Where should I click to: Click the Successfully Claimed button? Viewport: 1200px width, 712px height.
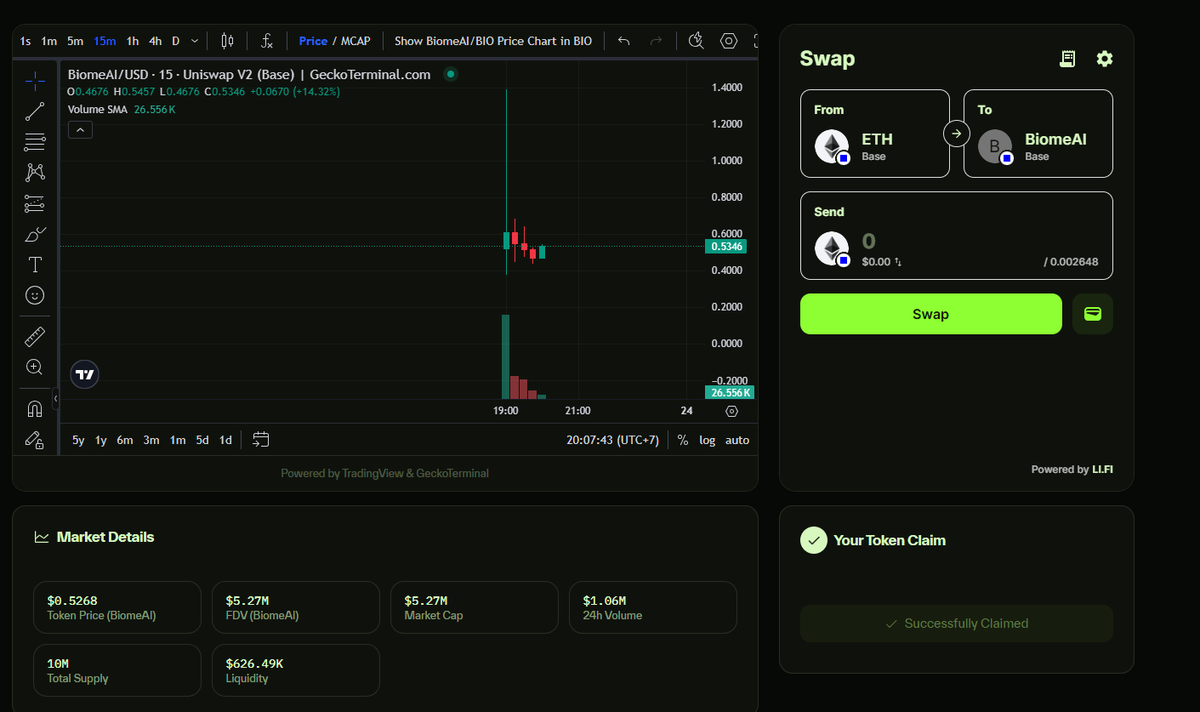(x=957, y=623)
